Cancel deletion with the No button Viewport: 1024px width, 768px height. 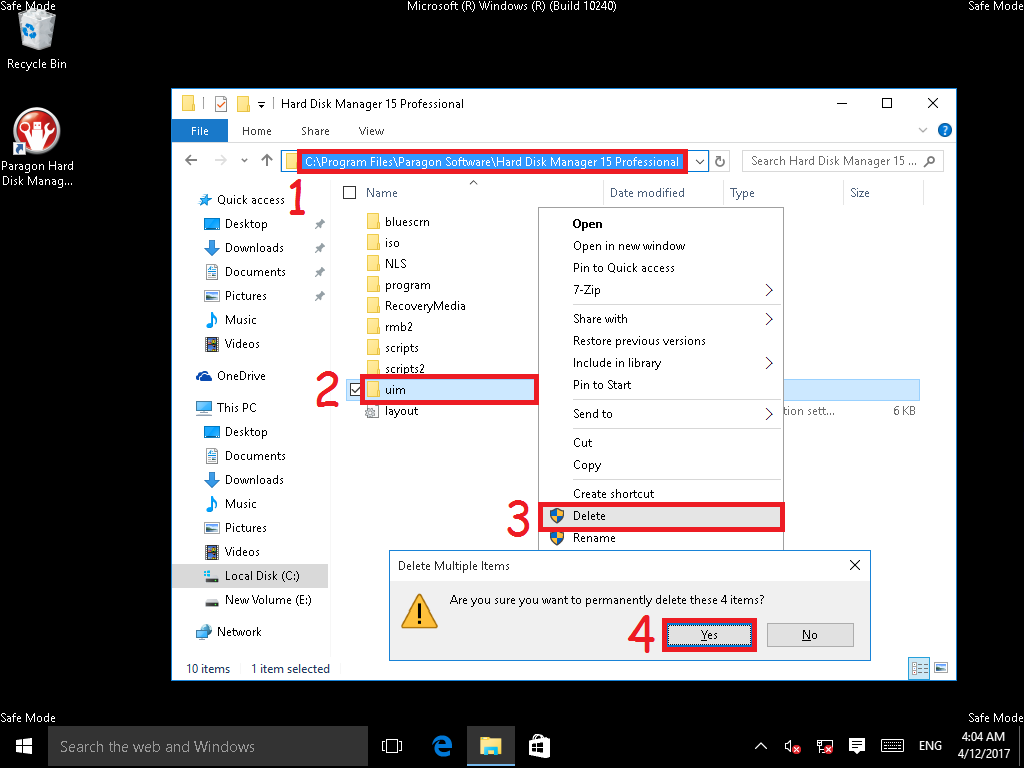tap(810, 635)
